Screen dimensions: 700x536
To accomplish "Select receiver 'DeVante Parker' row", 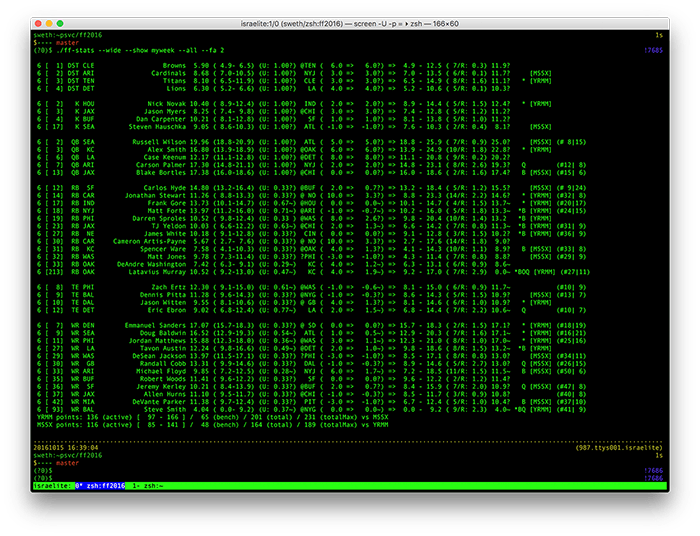I will 312,402.
